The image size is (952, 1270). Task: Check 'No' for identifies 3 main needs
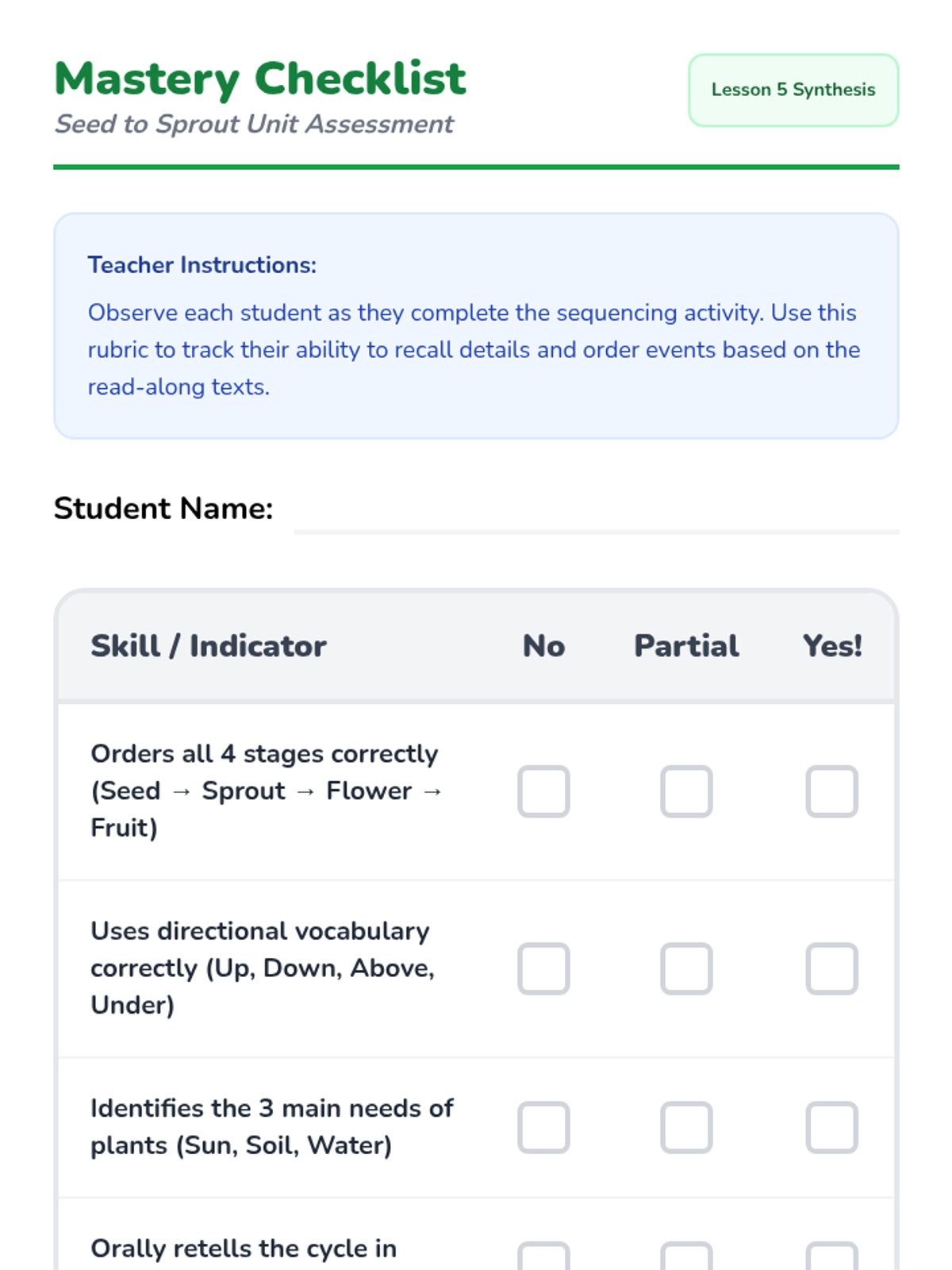click(543, 1127)
